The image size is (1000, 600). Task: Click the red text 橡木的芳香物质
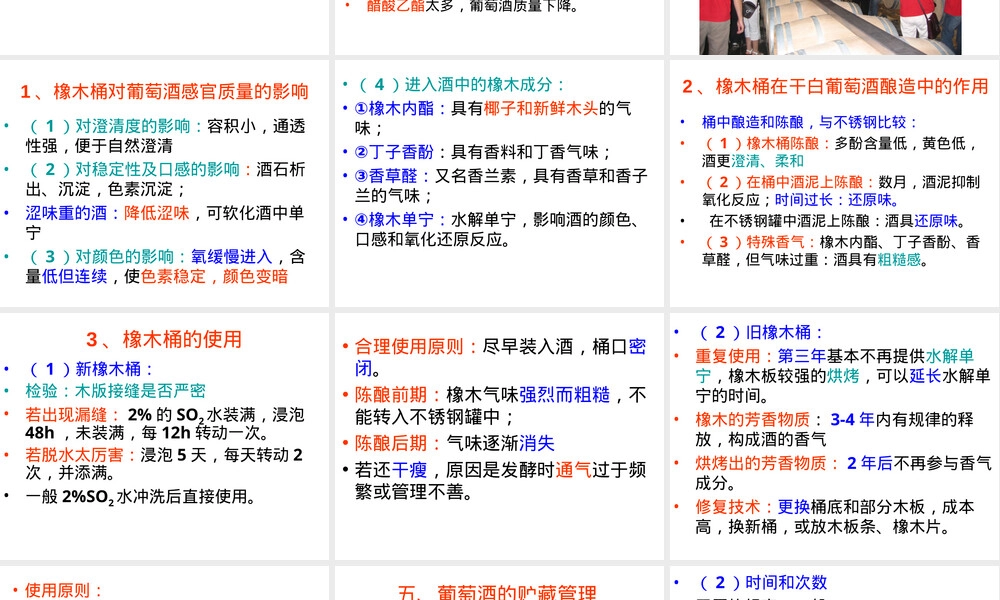tap(753, 420)
